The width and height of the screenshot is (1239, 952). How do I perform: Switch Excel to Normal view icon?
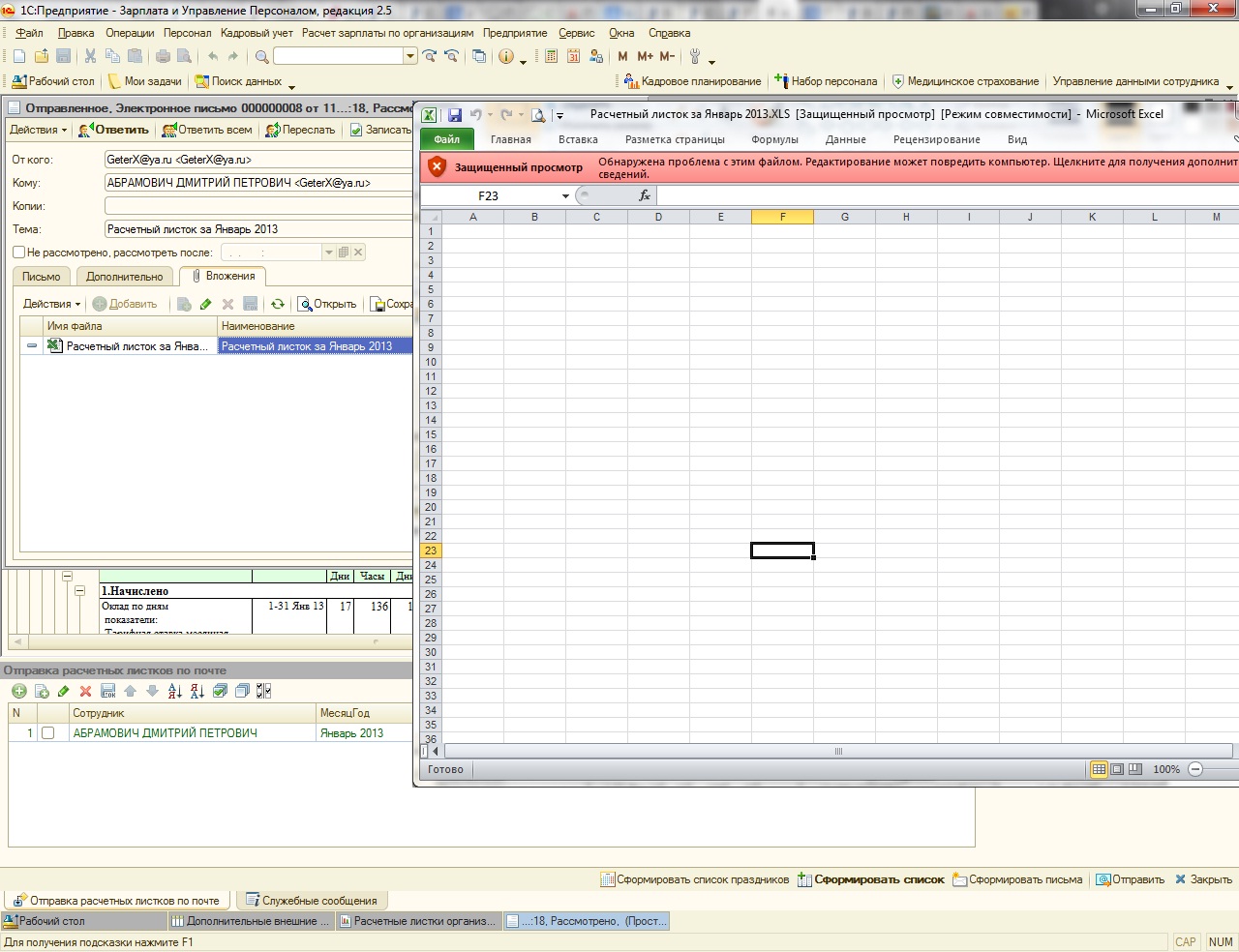(1099, 769)
